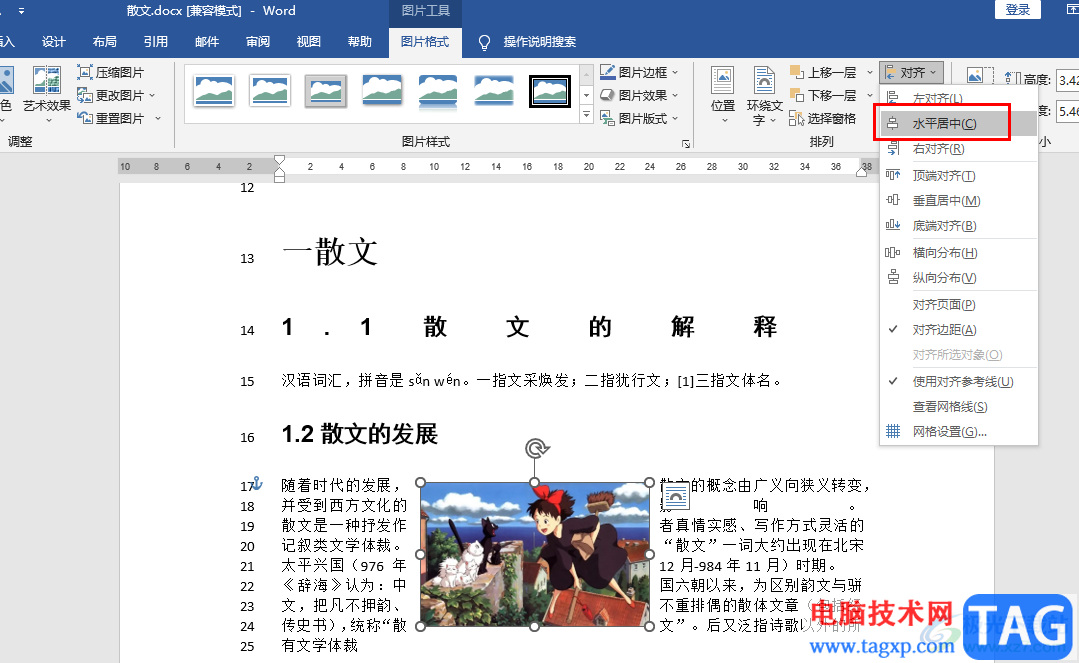Viewport: 1079px width, 663px height.
Task: Apply the third gray-bordered picture style thumbnail
Action: point(325,91)
